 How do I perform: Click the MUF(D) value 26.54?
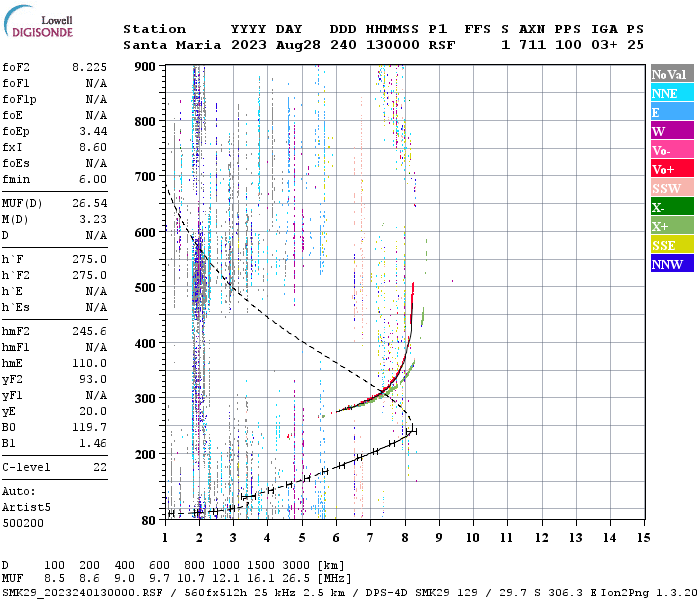click(90, 204)
